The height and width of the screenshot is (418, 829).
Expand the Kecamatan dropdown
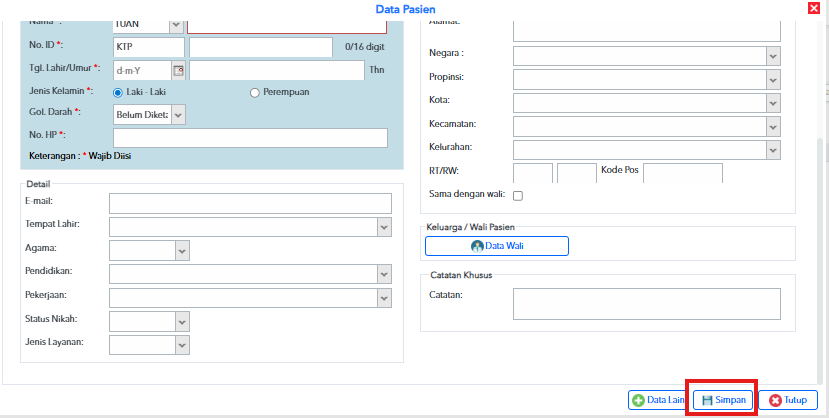click(x=773, y=127)
